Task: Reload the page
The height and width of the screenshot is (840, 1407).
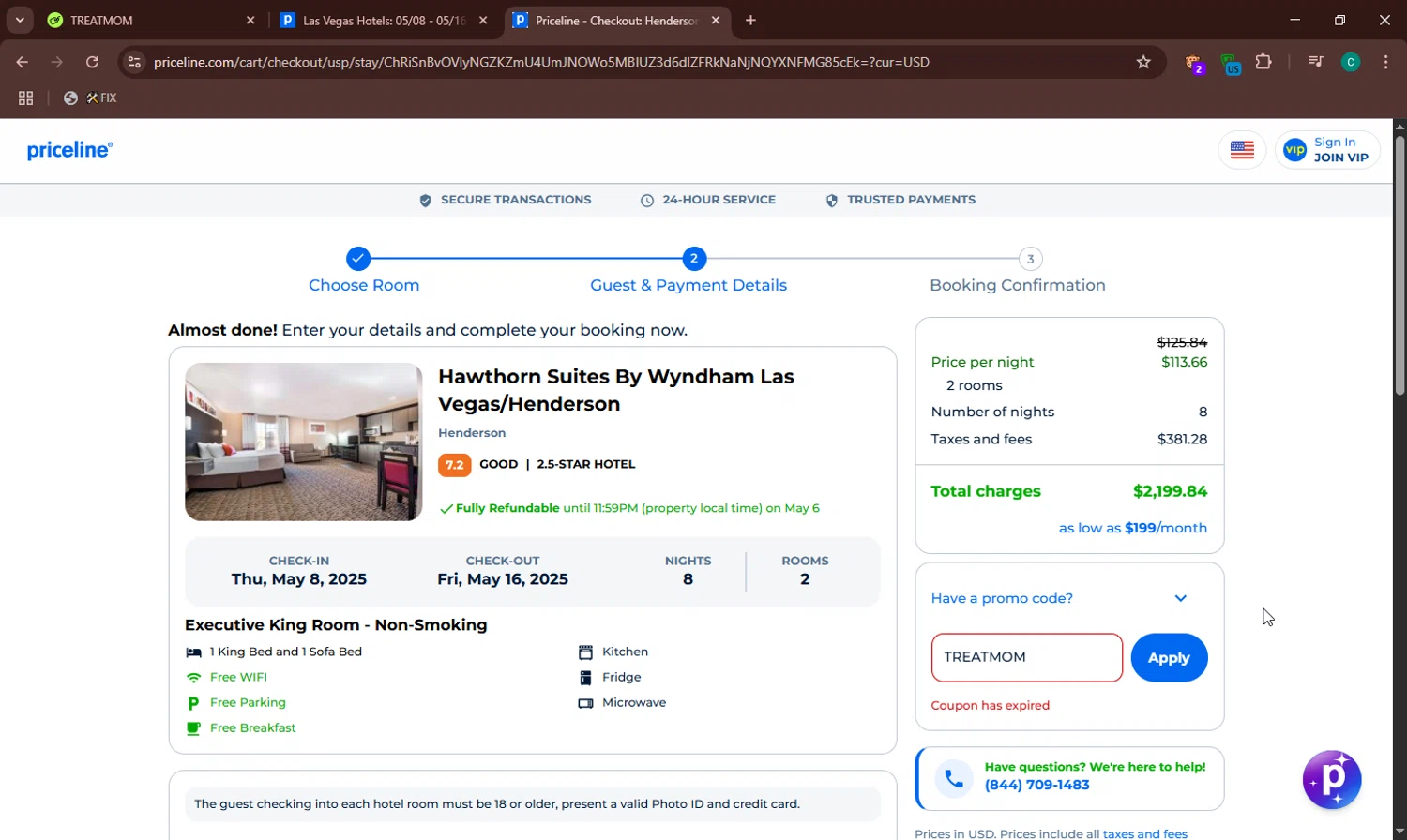Action: click(x=92, y=62)
